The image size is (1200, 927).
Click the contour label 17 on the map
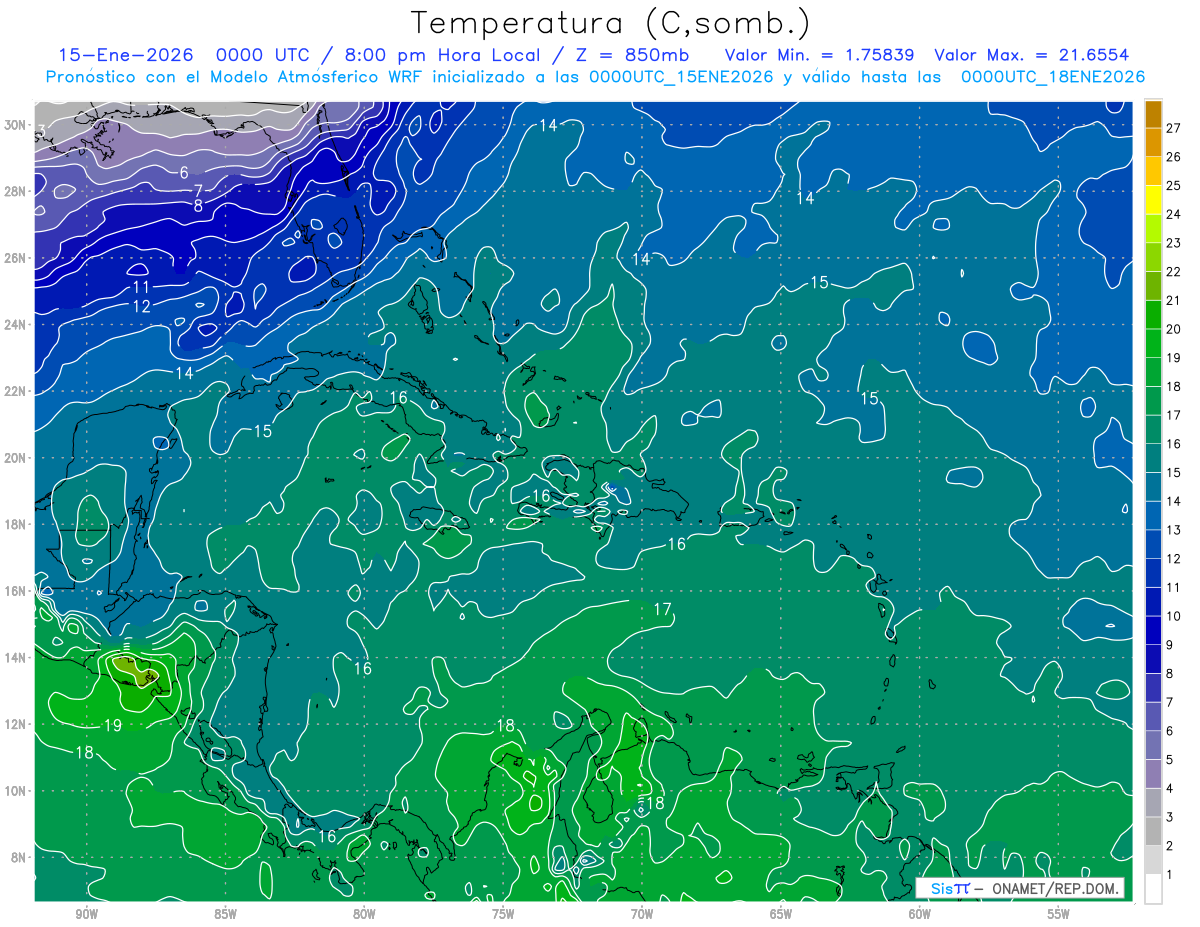[663, 609]
